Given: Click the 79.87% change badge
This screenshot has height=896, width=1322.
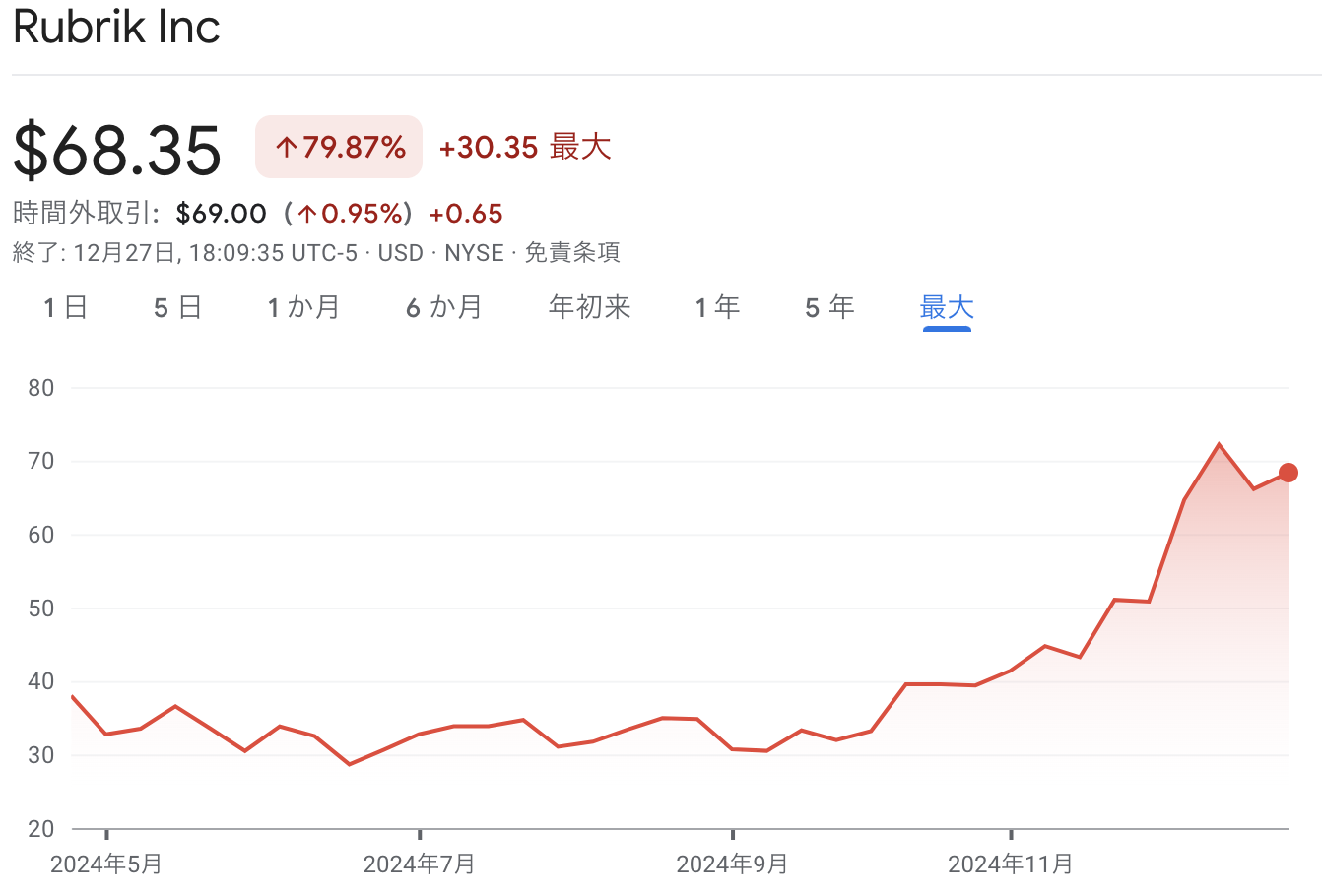Looking at the screenshot, I should (339, 147).
